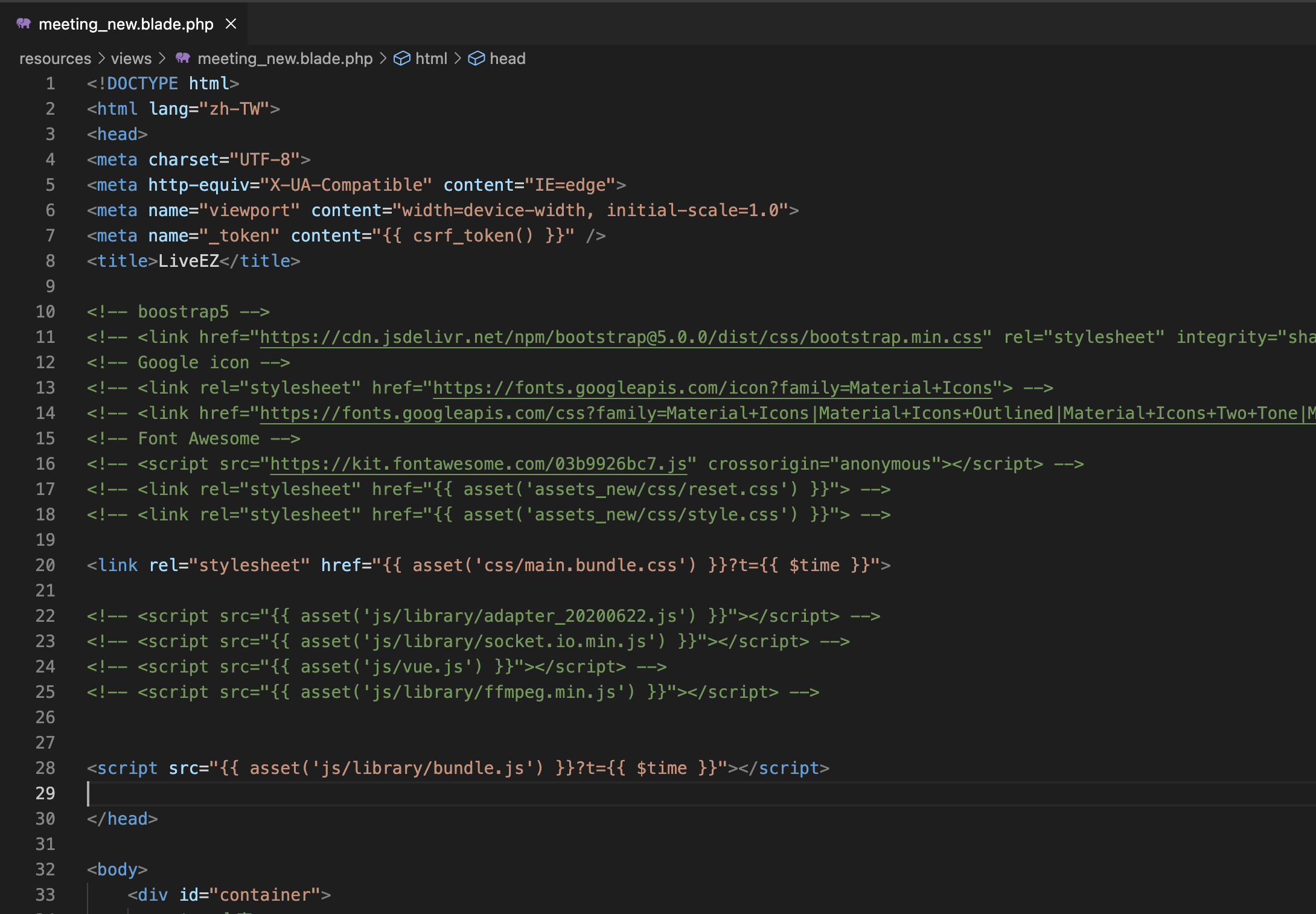Click the DOCTYPE keyword on line 1

tap(142, 83)
